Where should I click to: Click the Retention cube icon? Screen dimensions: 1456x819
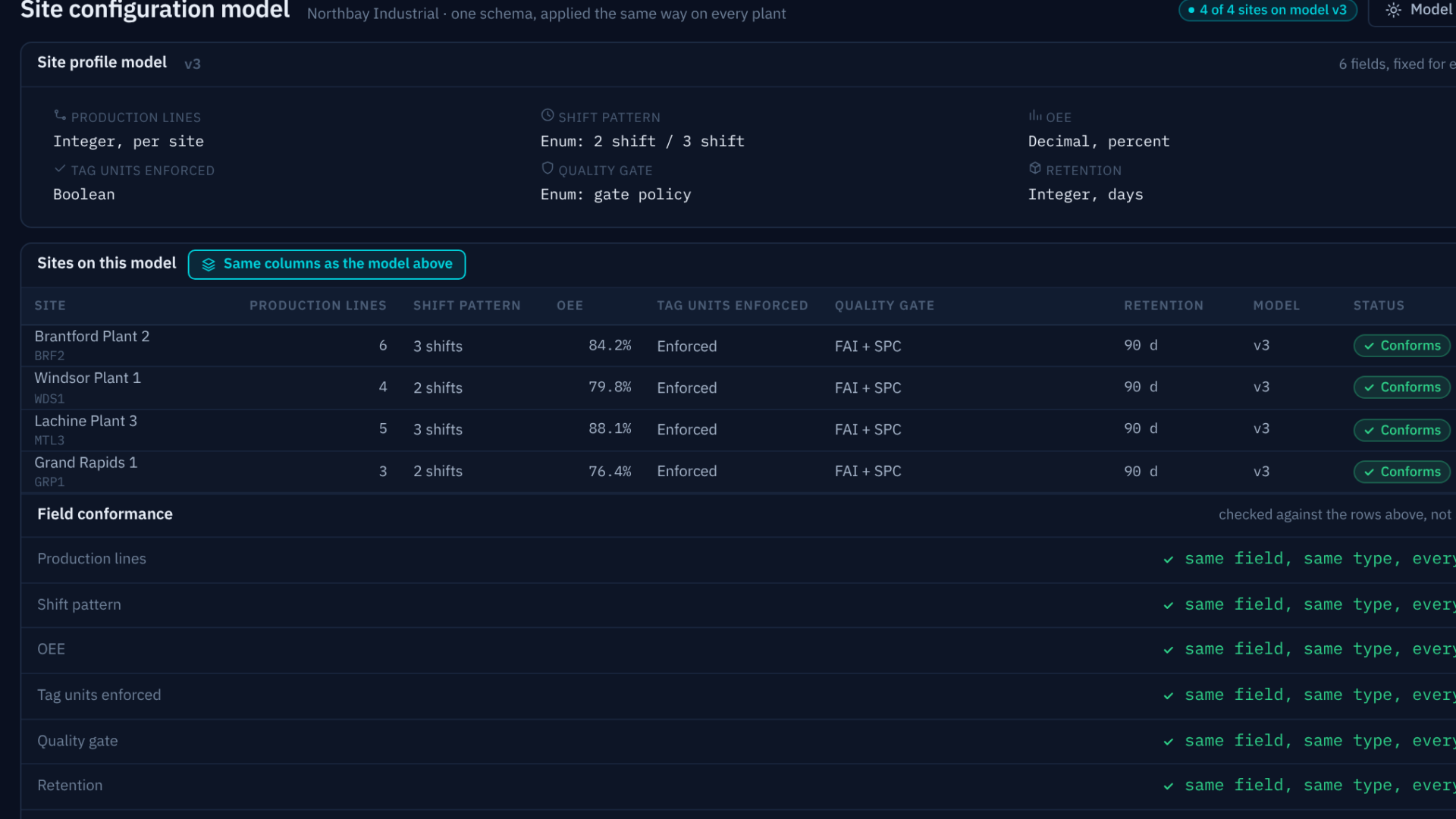1035,168
